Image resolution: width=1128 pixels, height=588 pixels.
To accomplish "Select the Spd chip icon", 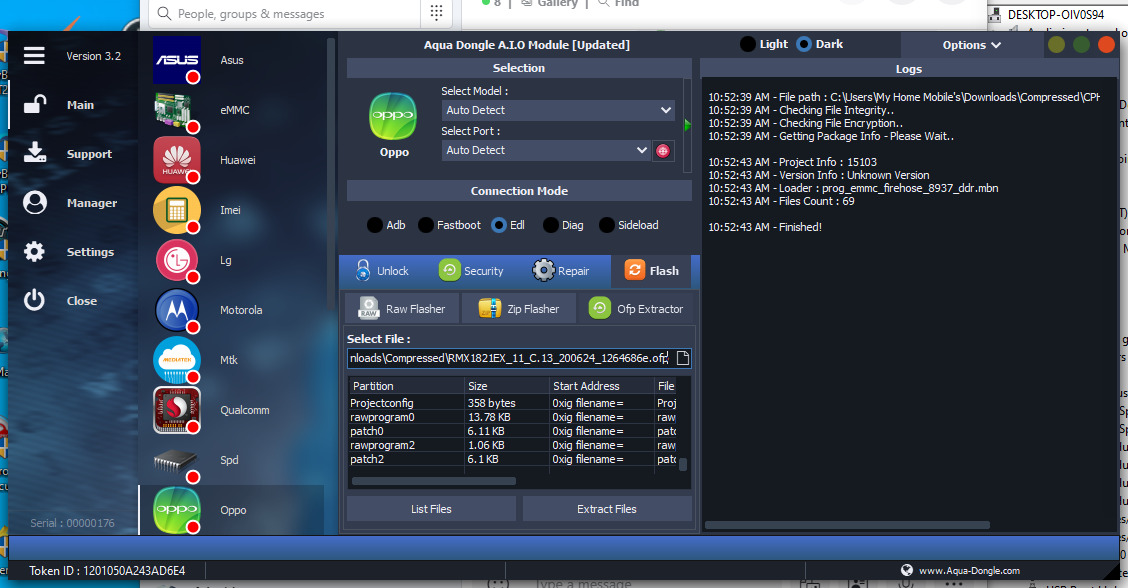I will [x=176, y=461].
